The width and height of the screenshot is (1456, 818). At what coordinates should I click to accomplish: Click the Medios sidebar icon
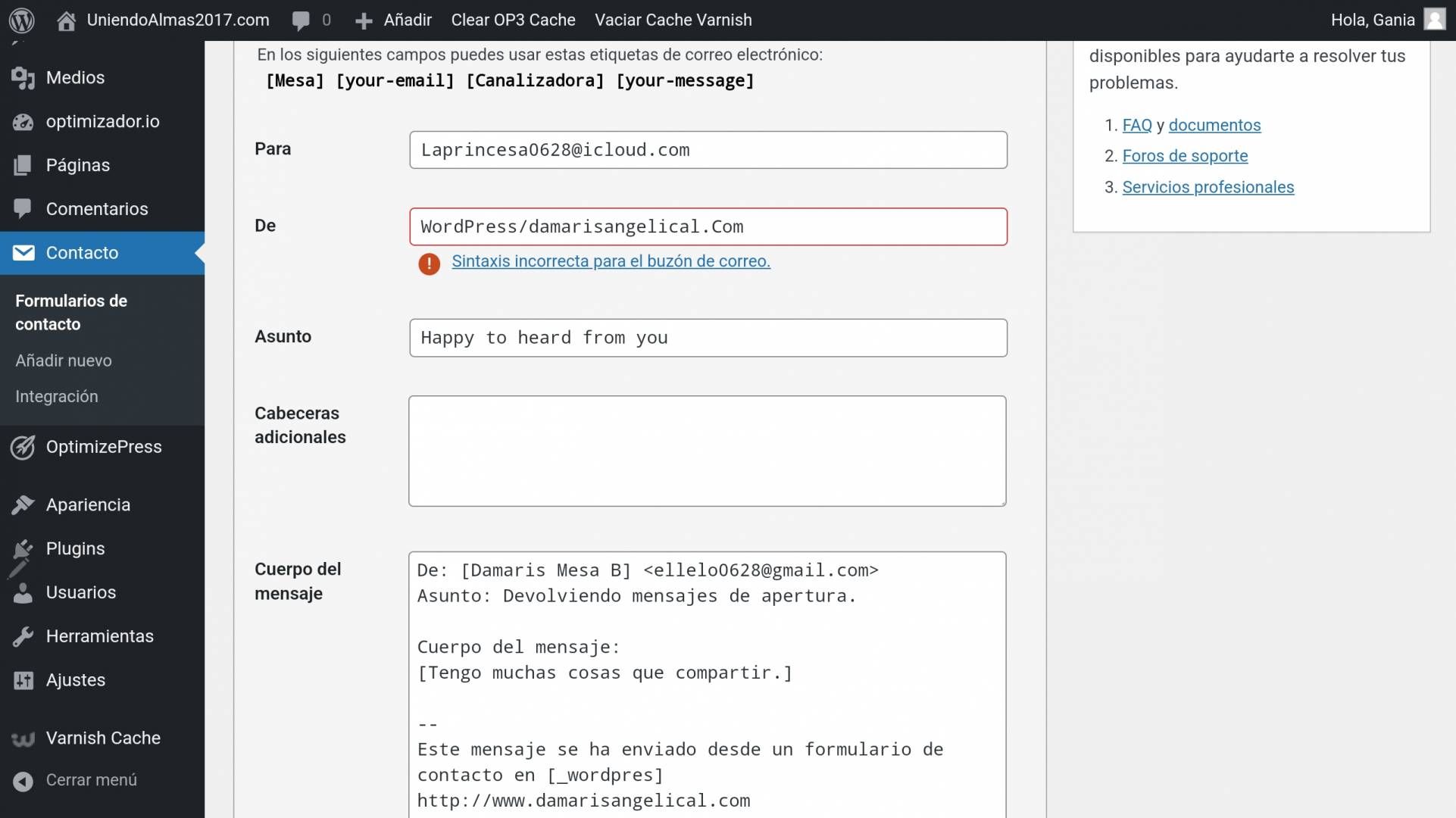coord(23,78)
